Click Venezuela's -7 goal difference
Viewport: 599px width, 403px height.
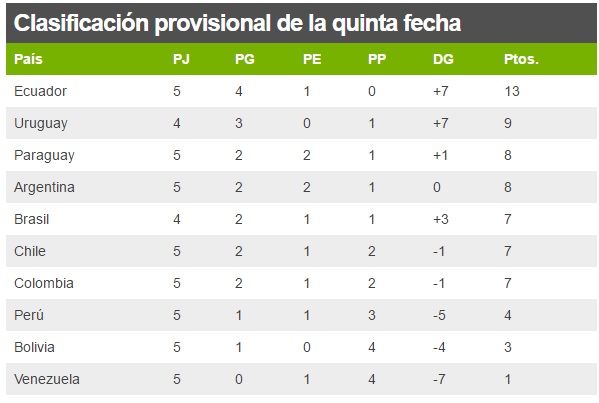[x=439, y=379]
